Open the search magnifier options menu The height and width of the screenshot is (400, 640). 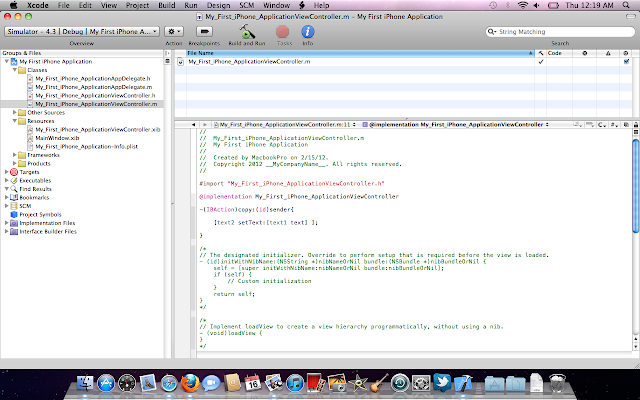pos(492,31)
